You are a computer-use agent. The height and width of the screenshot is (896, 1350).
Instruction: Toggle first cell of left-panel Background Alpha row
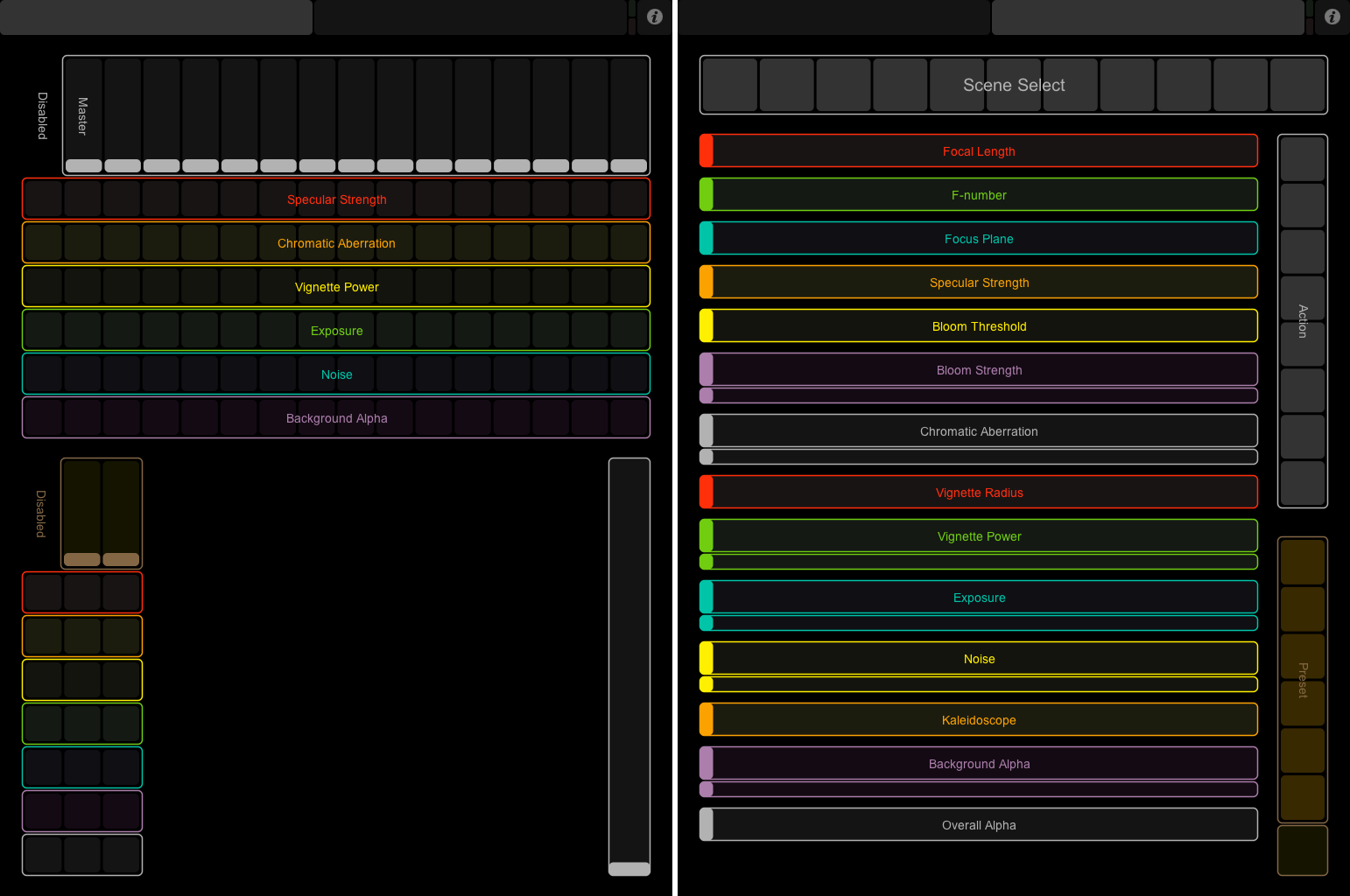(x=43, y=418)
